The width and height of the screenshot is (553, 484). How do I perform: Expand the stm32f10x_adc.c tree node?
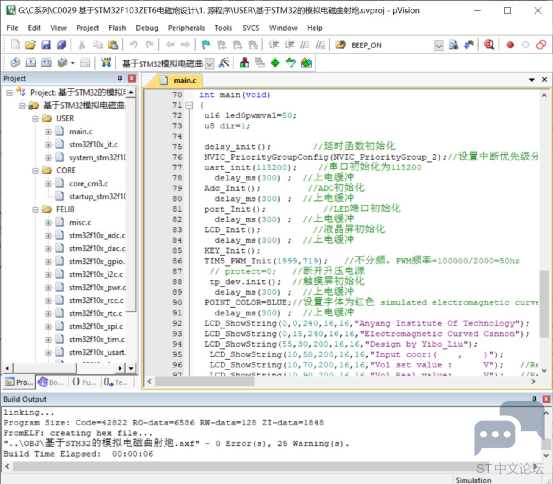tap(48, 236)
